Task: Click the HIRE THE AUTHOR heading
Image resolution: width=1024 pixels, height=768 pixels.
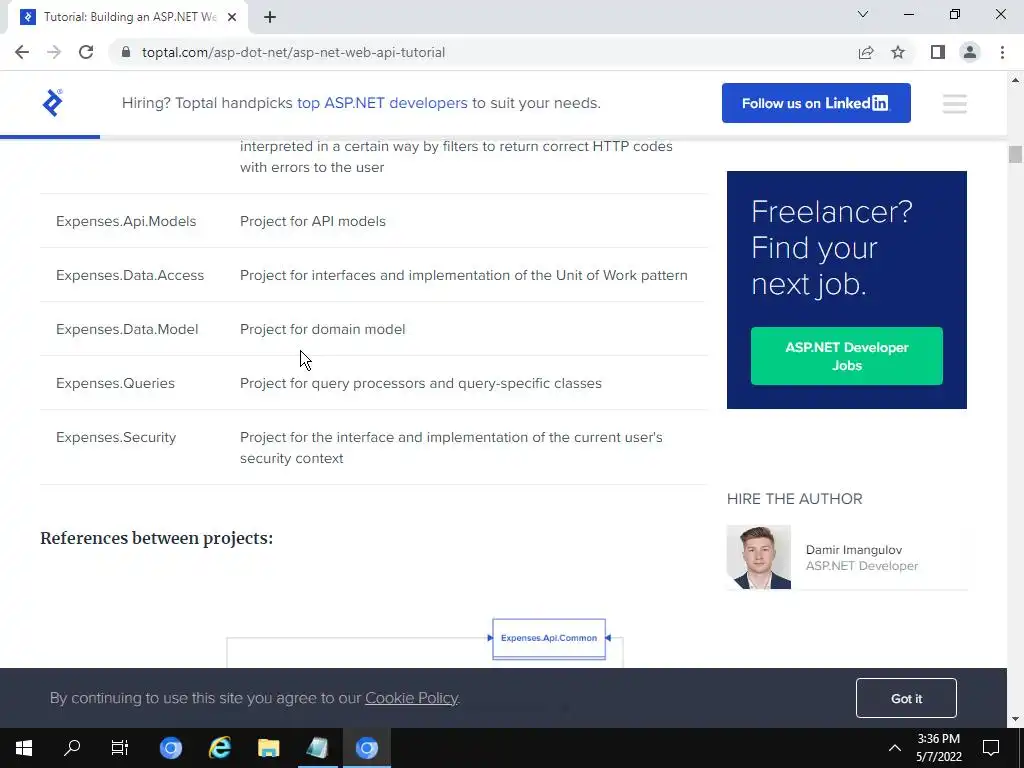Action: point(795,499)
